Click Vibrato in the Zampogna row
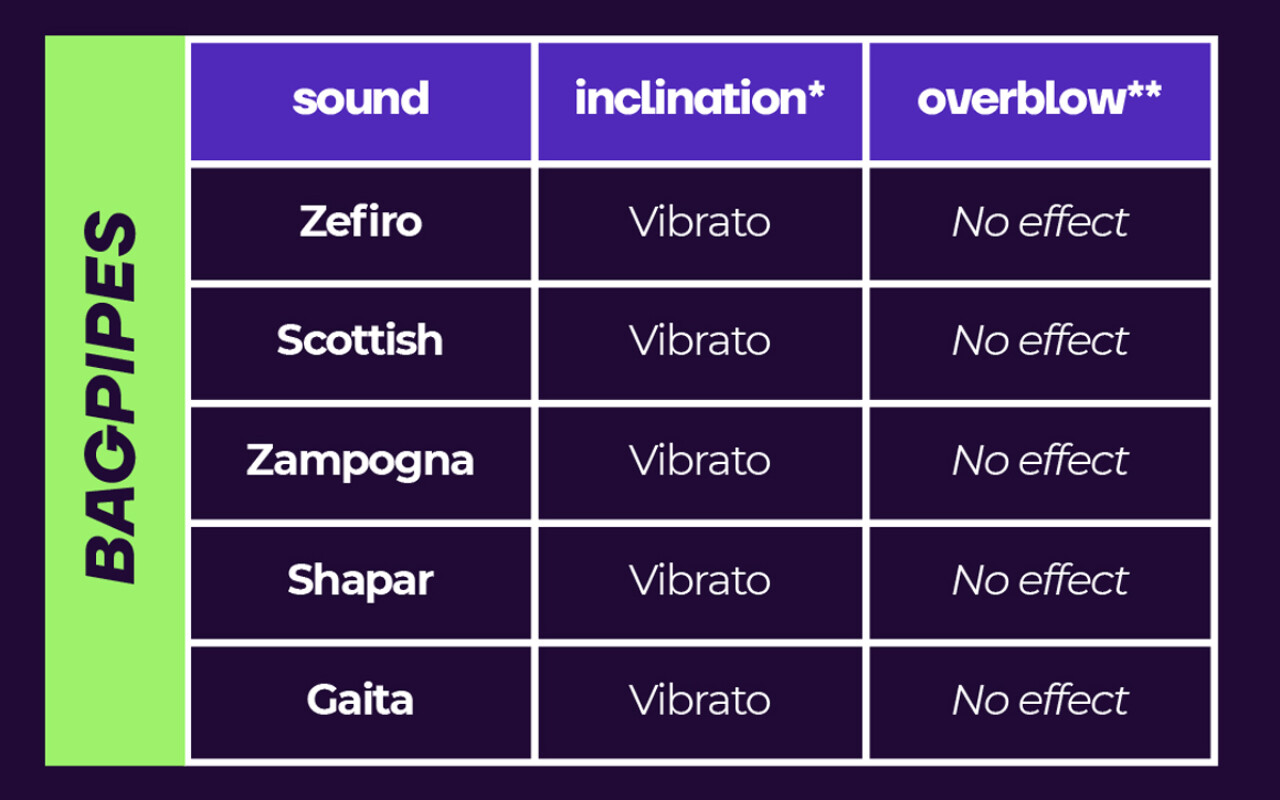Image resolution: width=1280 pixels, height=800 pixels. [x=700, y=462]
